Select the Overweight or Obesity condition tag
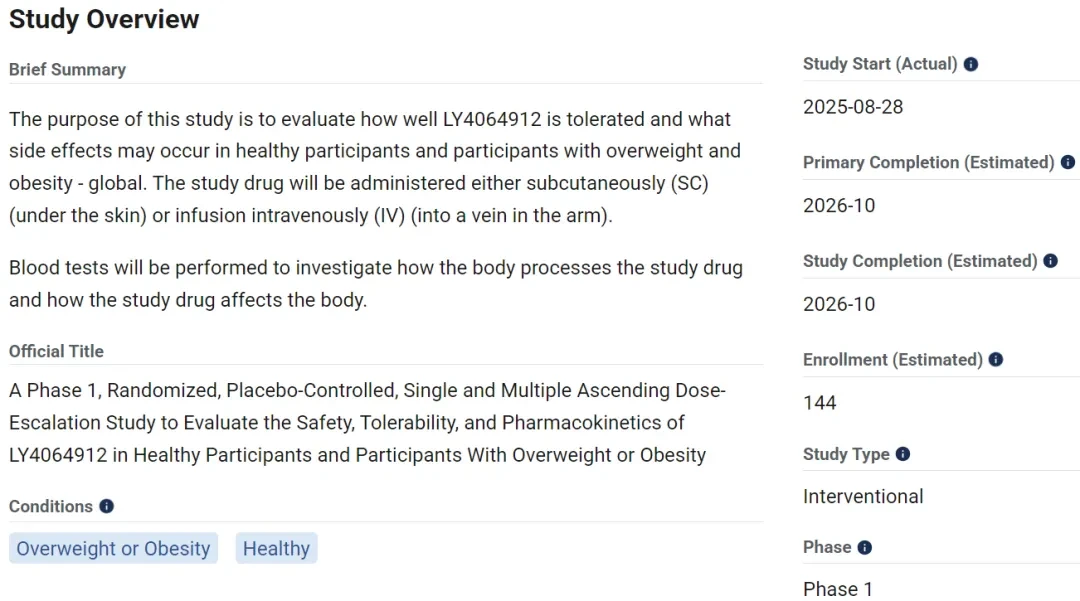 pos(114,549)
